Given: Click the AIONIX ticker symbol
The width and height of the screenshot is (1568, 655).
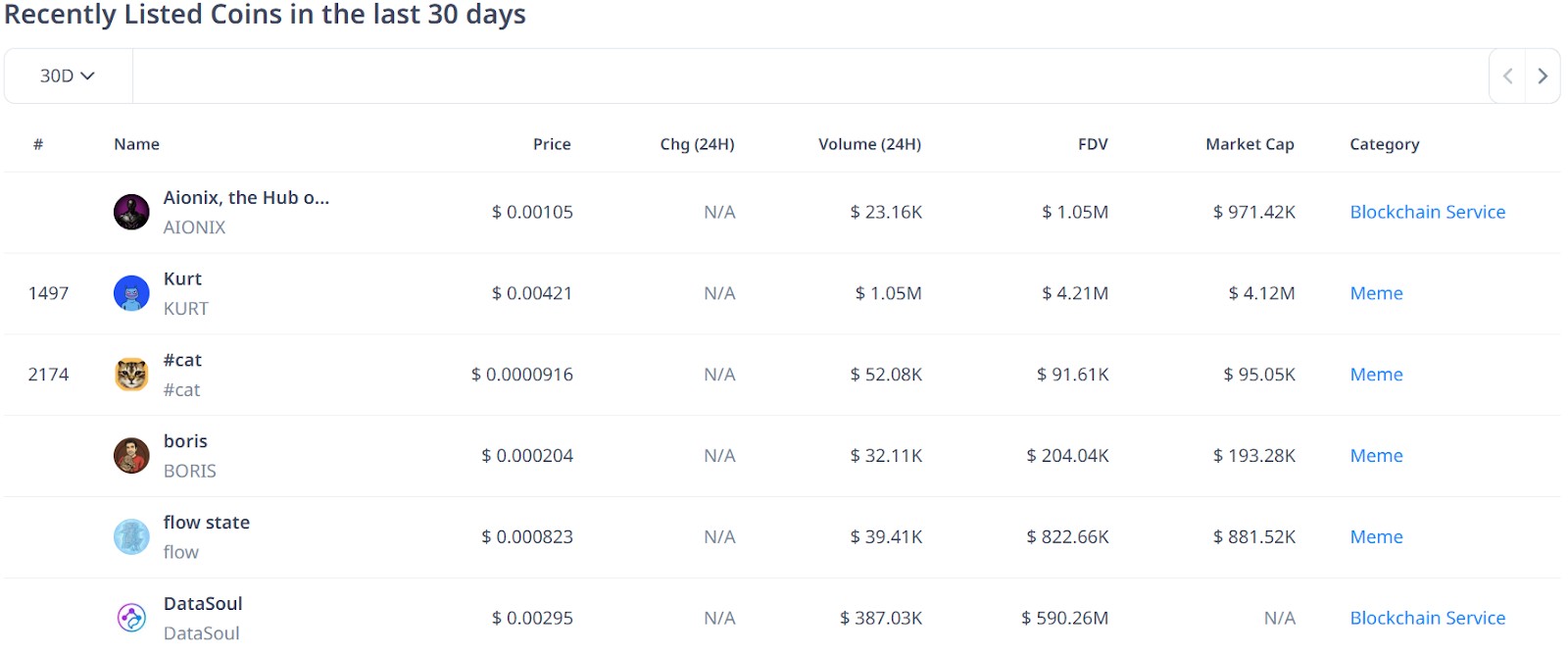Looking at the screenshot, I should tap(194, 227).
